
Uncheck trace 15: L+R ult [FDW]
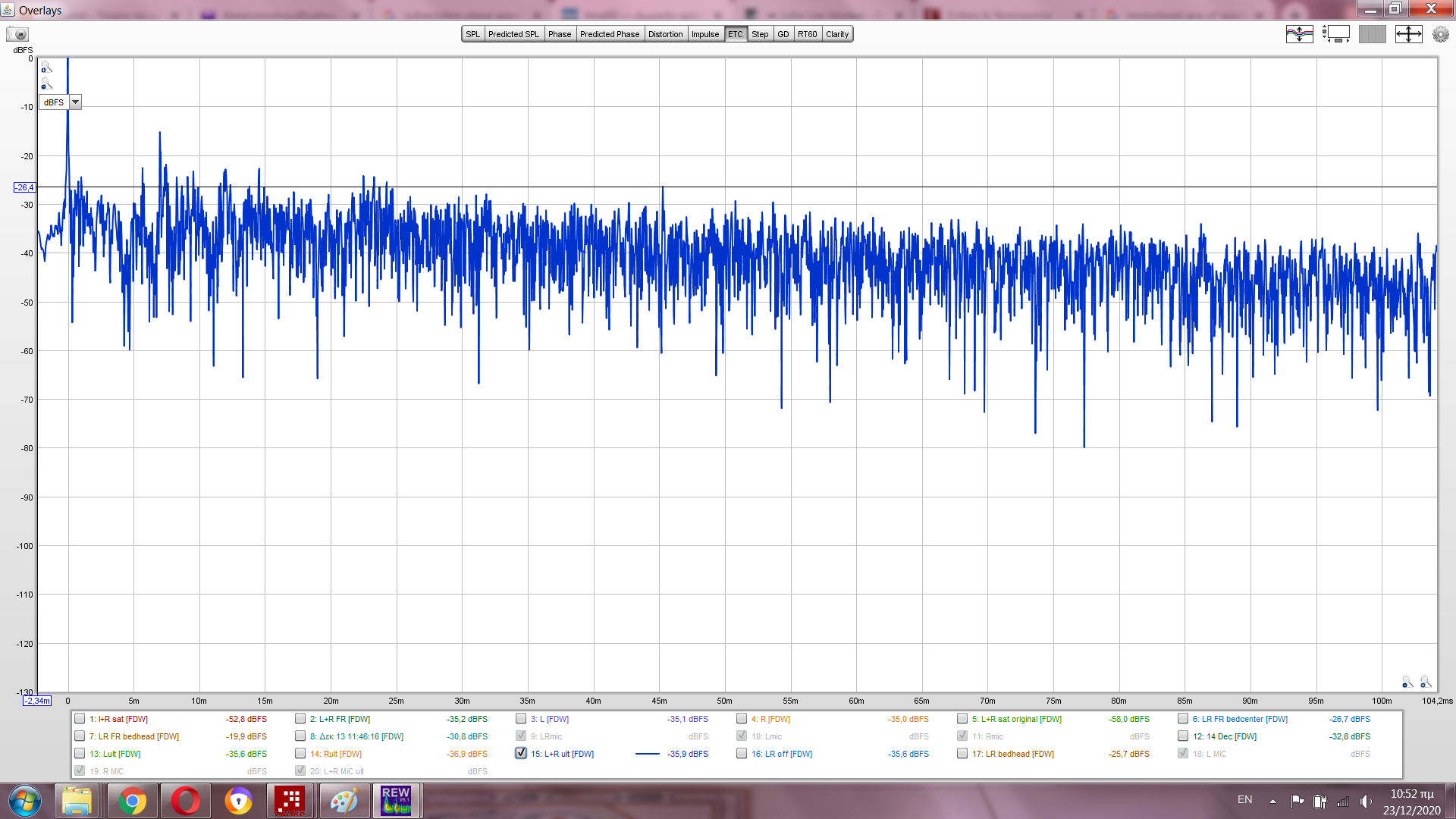(521, 754)
